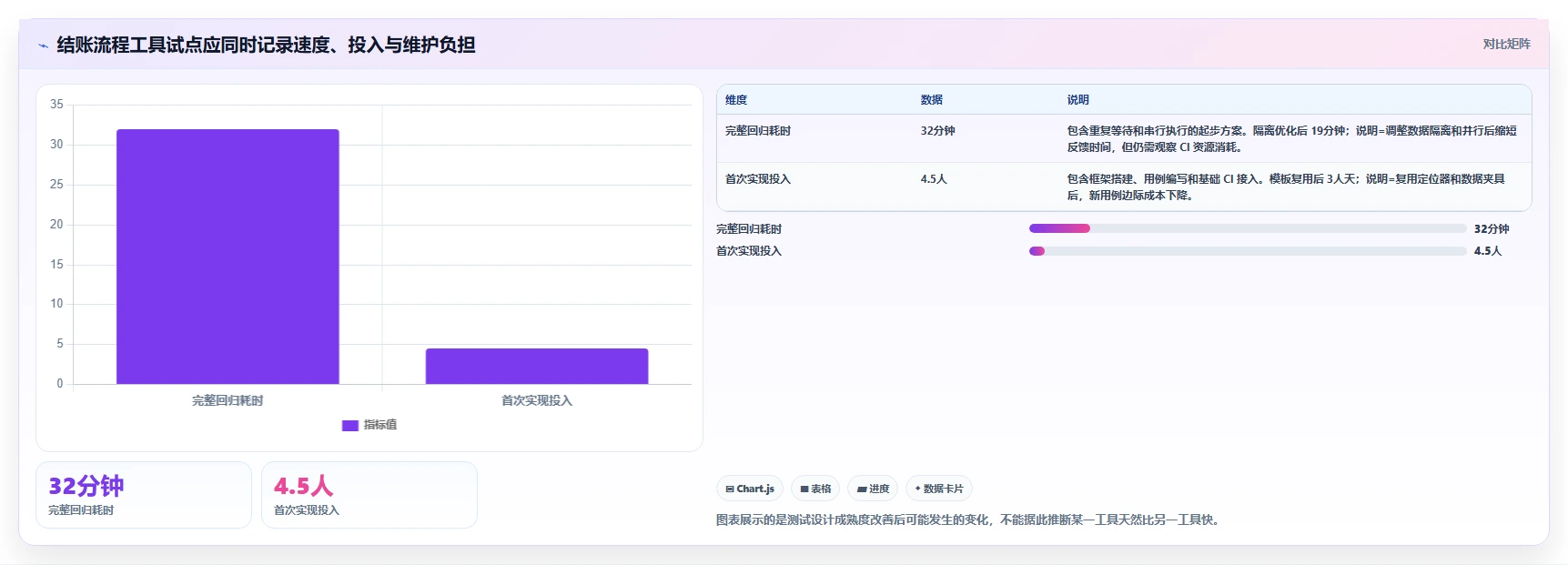Click the 首次实现投入 chart bar
1568x565 pixels.
(537, 366)
